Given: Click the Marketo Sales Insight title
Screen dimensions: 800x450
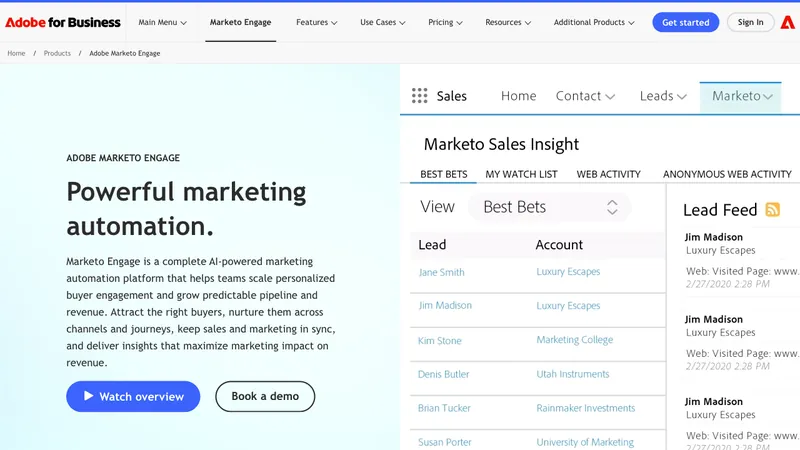Looking at the screenshot, I should click(501, 144).
